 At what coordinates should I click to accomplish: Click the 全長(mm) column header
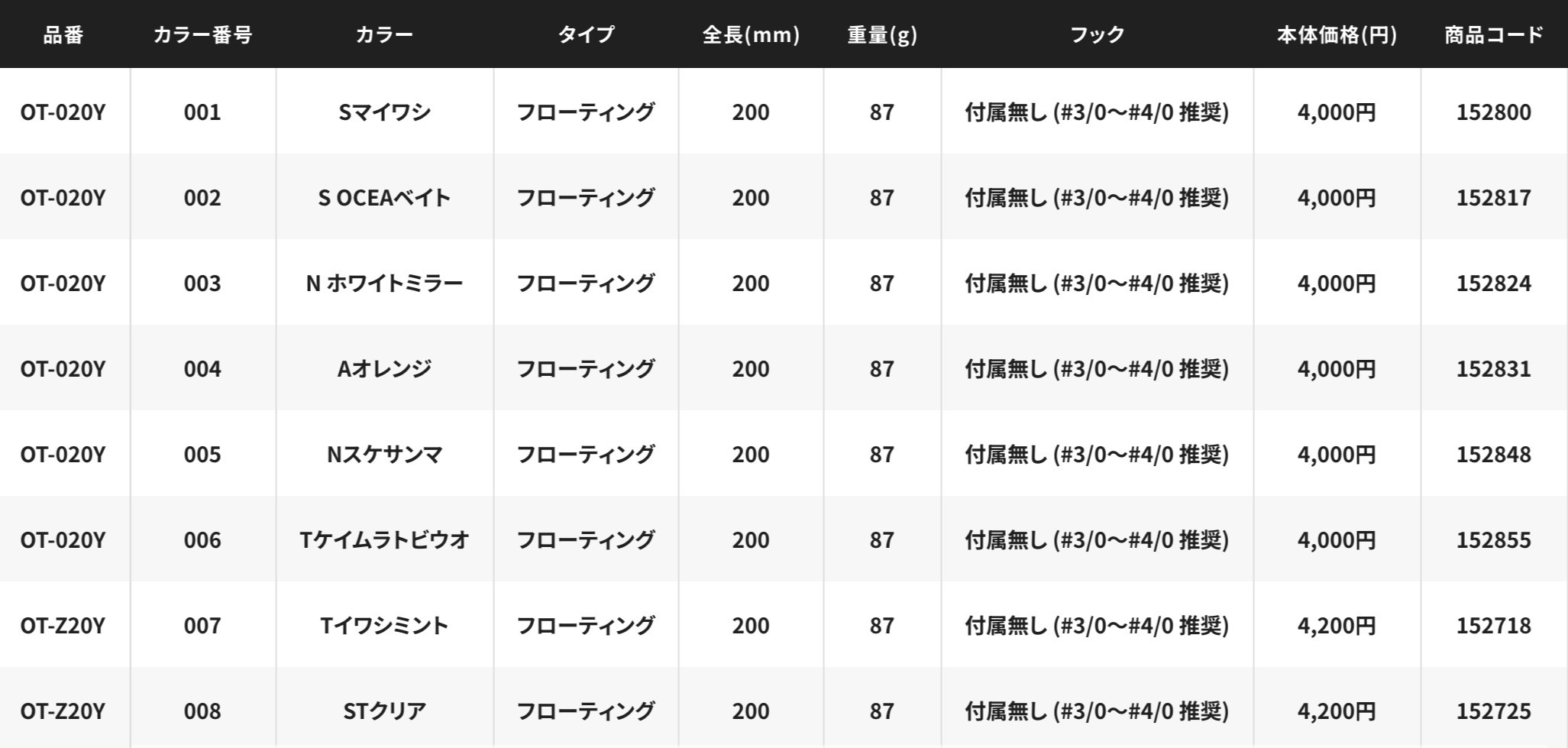[751, 34]
